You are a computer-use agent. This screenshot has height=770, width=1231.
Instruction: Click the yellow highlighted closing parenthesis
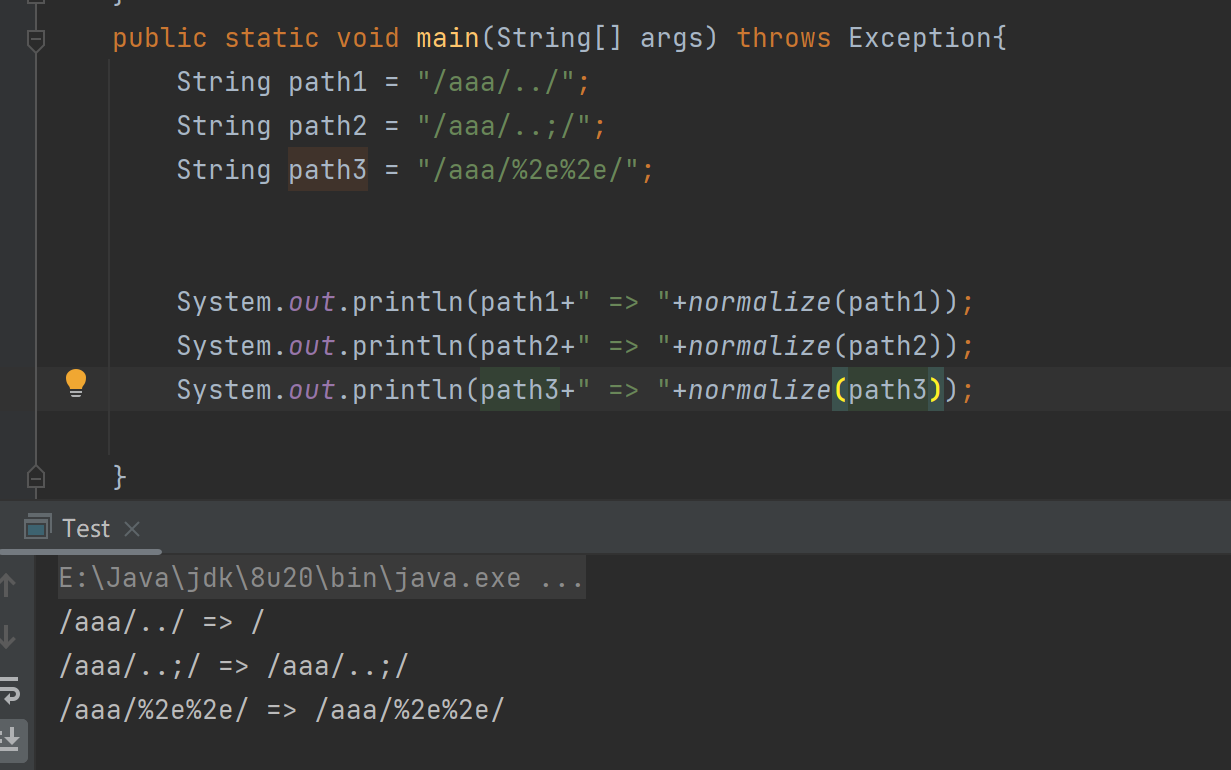pyautogui.click(x=936, y=389)
